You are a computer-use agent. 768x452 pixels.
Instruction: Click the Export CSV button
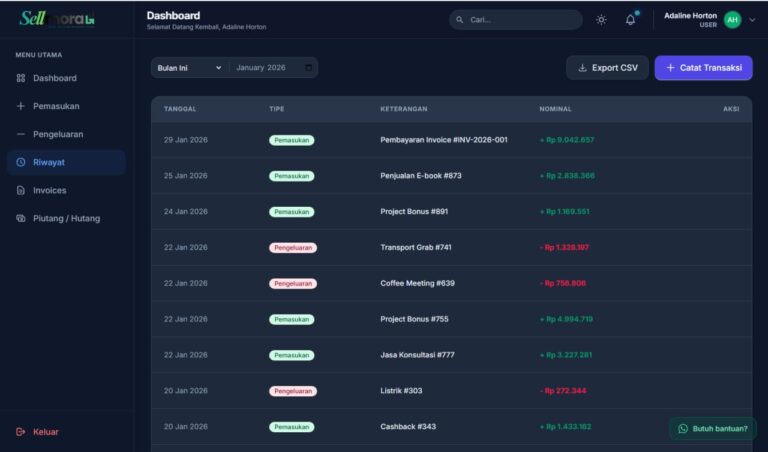(607, 68)
